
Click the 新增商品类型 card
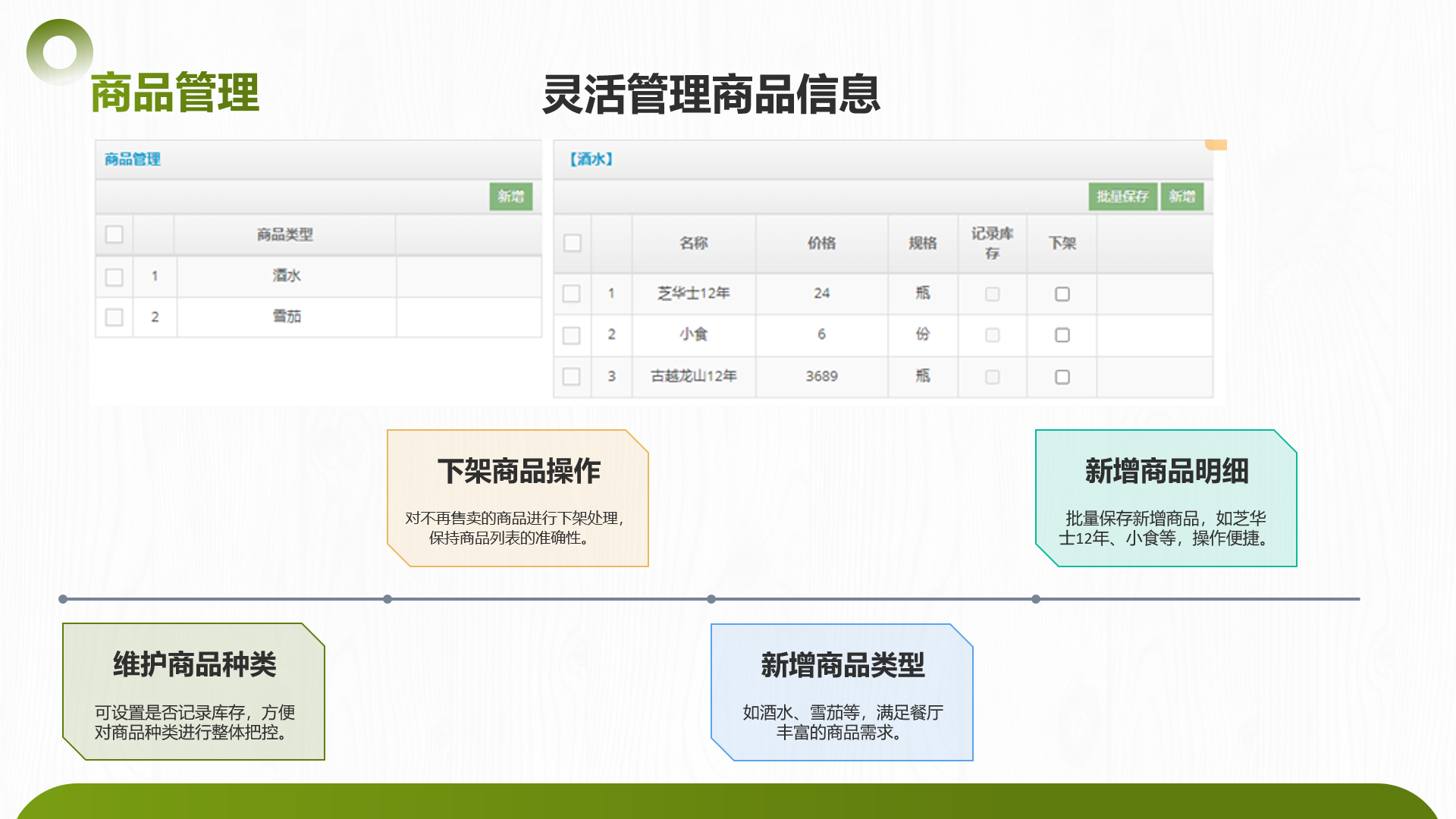(842, 692)
